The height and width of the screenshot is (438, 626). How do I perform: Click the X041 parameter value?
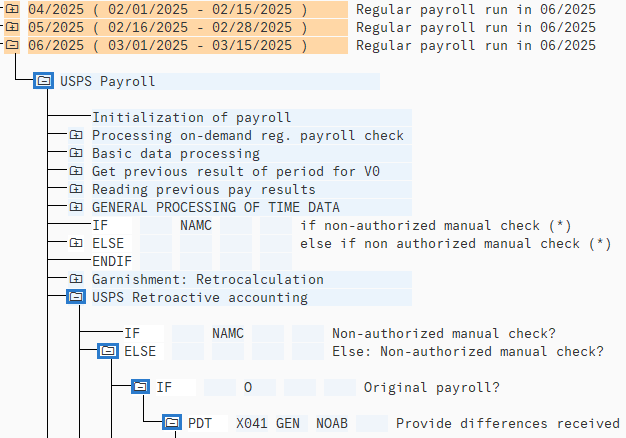pyautogui.click(x=252, y=423)
